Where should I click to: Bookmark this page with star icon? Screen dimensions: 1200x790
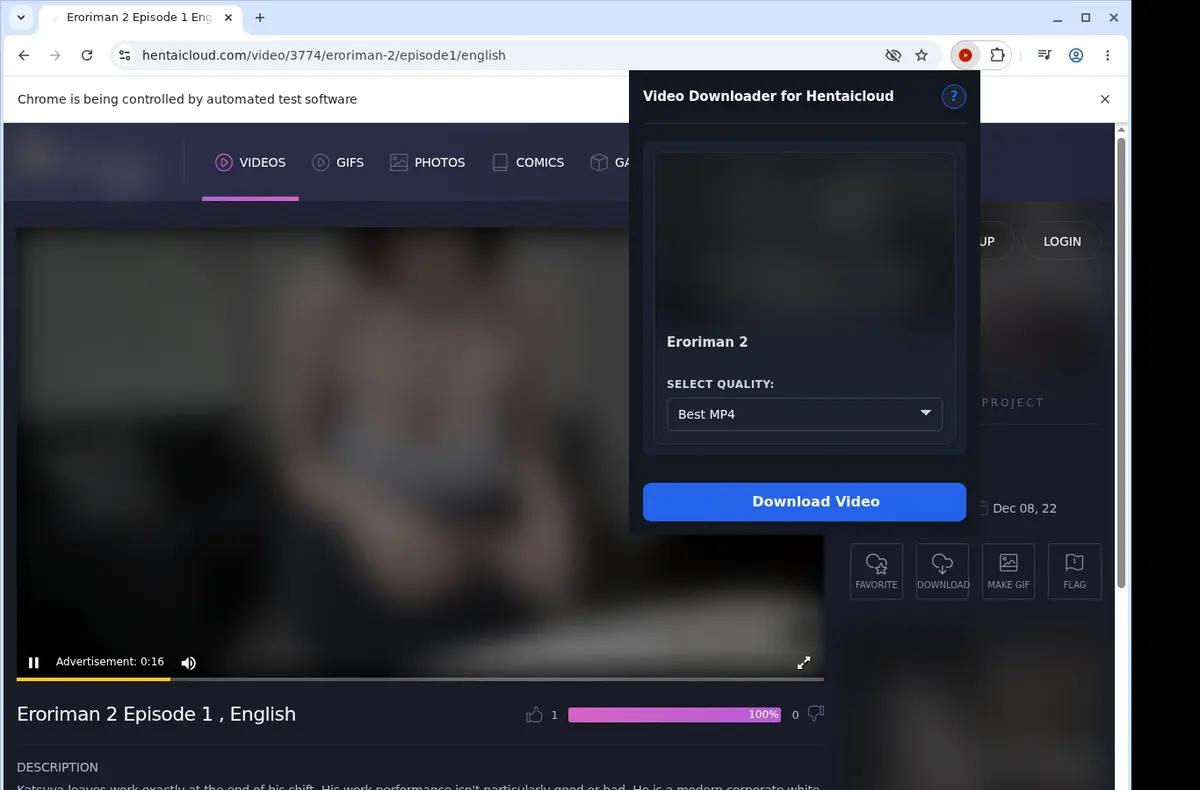coord(922,55)
